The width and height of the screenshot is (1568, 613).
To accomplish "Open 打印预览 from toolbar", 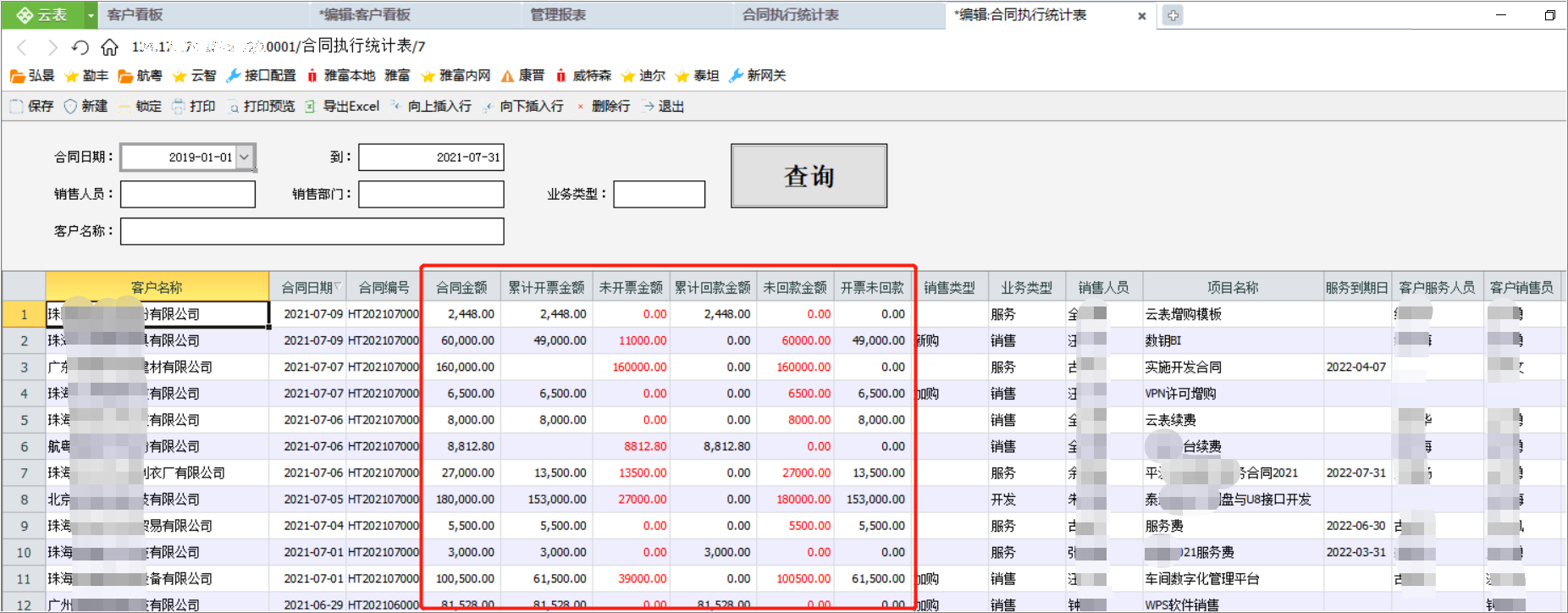I will coord(261,106).
